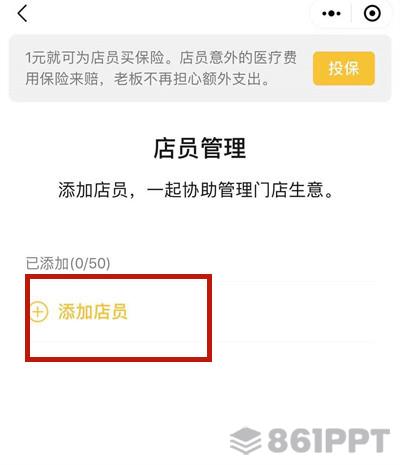Tap the mini program close circle icon
The width and height of the screenshot is (400, 465).
pyautogui.click(x=372, y=14)
